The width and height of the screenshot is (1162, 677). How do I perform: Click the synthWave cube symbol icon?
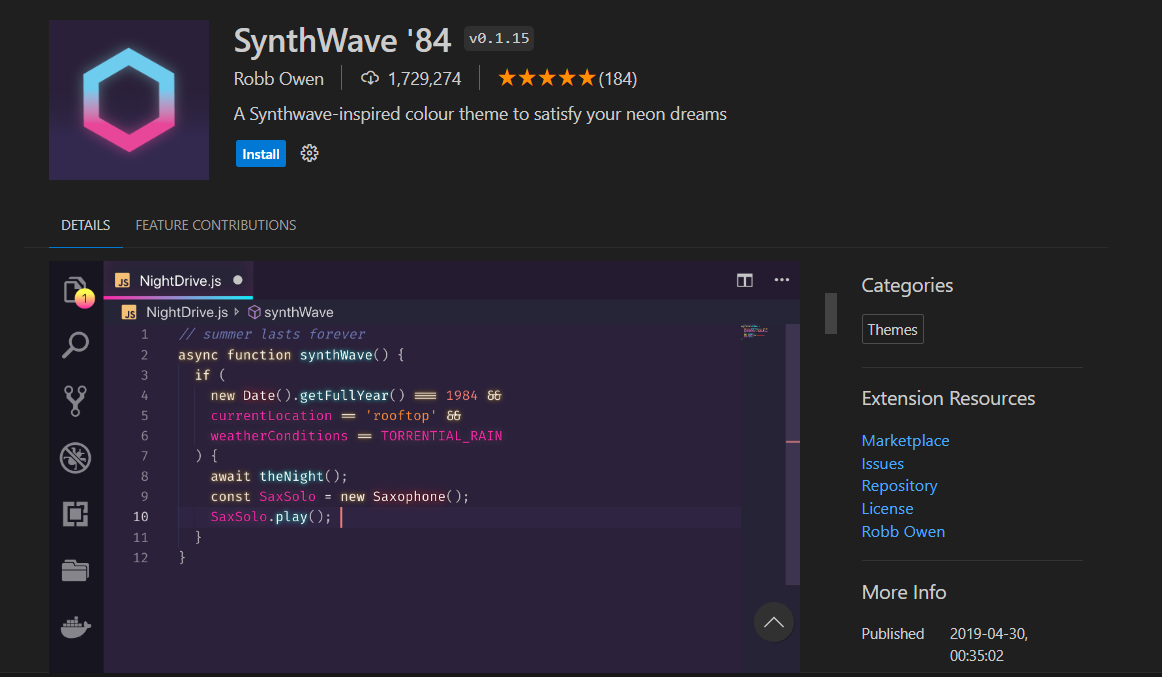point(254,313)
